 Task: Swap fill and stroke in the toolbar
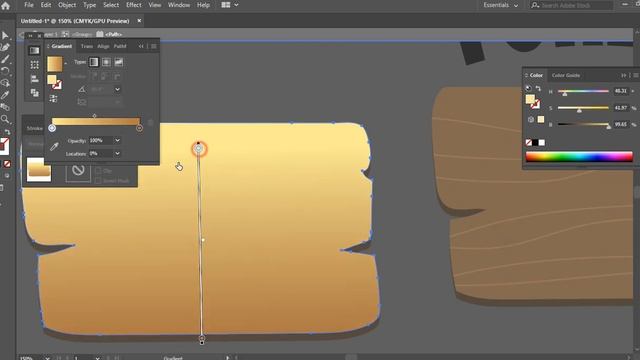point(7,132)
